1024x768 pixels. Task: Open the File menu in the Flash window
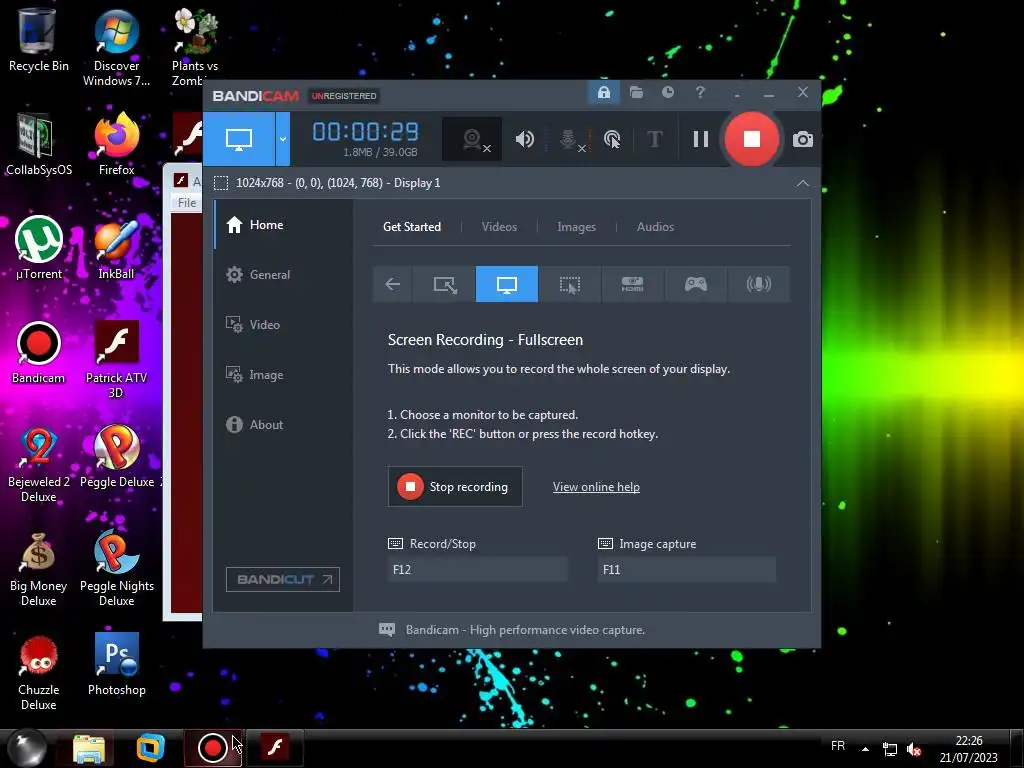pos(187,202)
